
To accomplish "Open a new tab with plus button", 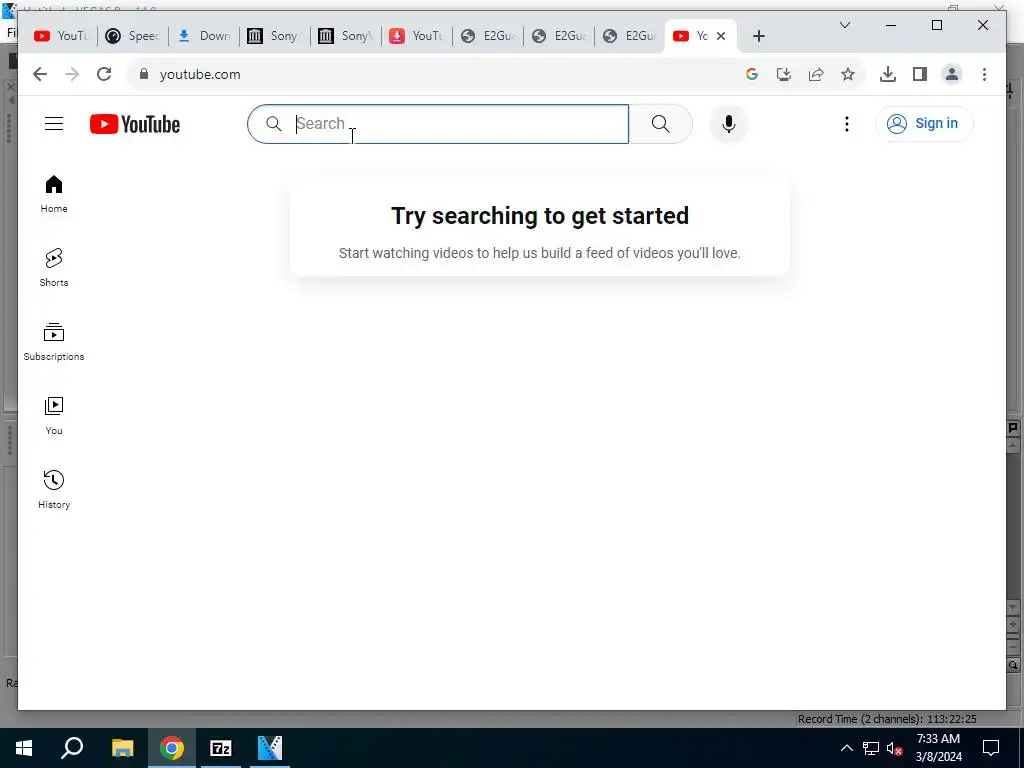I will pos(758,36).
